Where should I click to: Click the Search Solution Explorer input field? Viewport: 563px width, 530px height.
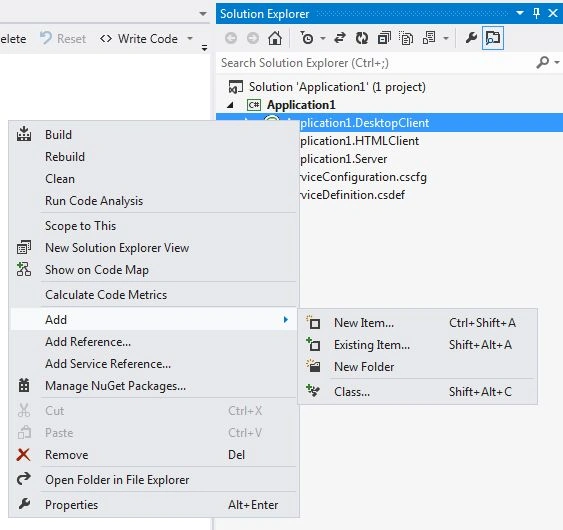[377, 63]
